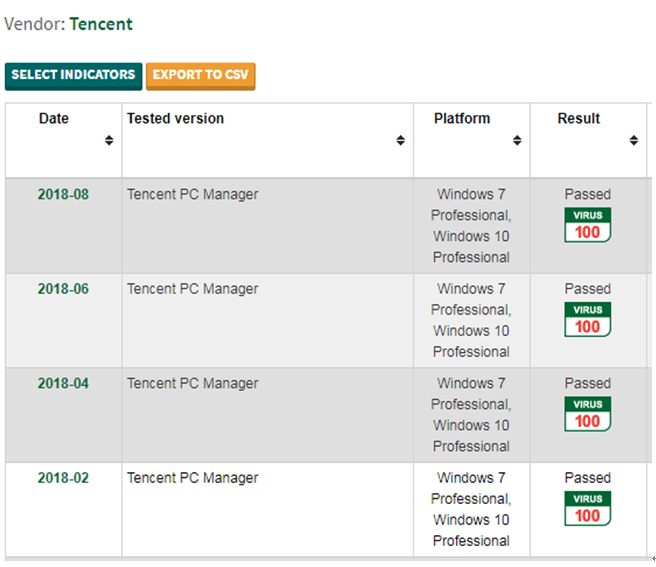
Task: Sort table by Date column arrows
Action: pos(109,141)
